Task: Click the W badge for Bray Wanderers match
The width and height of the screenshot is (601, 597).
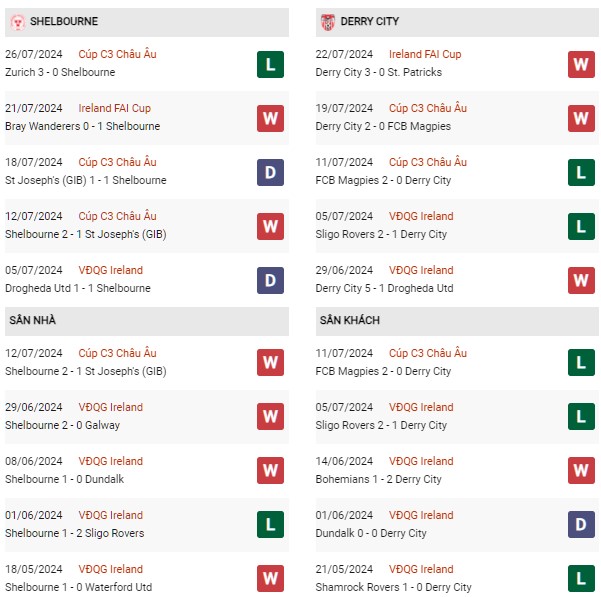Action: pos(270,118)
